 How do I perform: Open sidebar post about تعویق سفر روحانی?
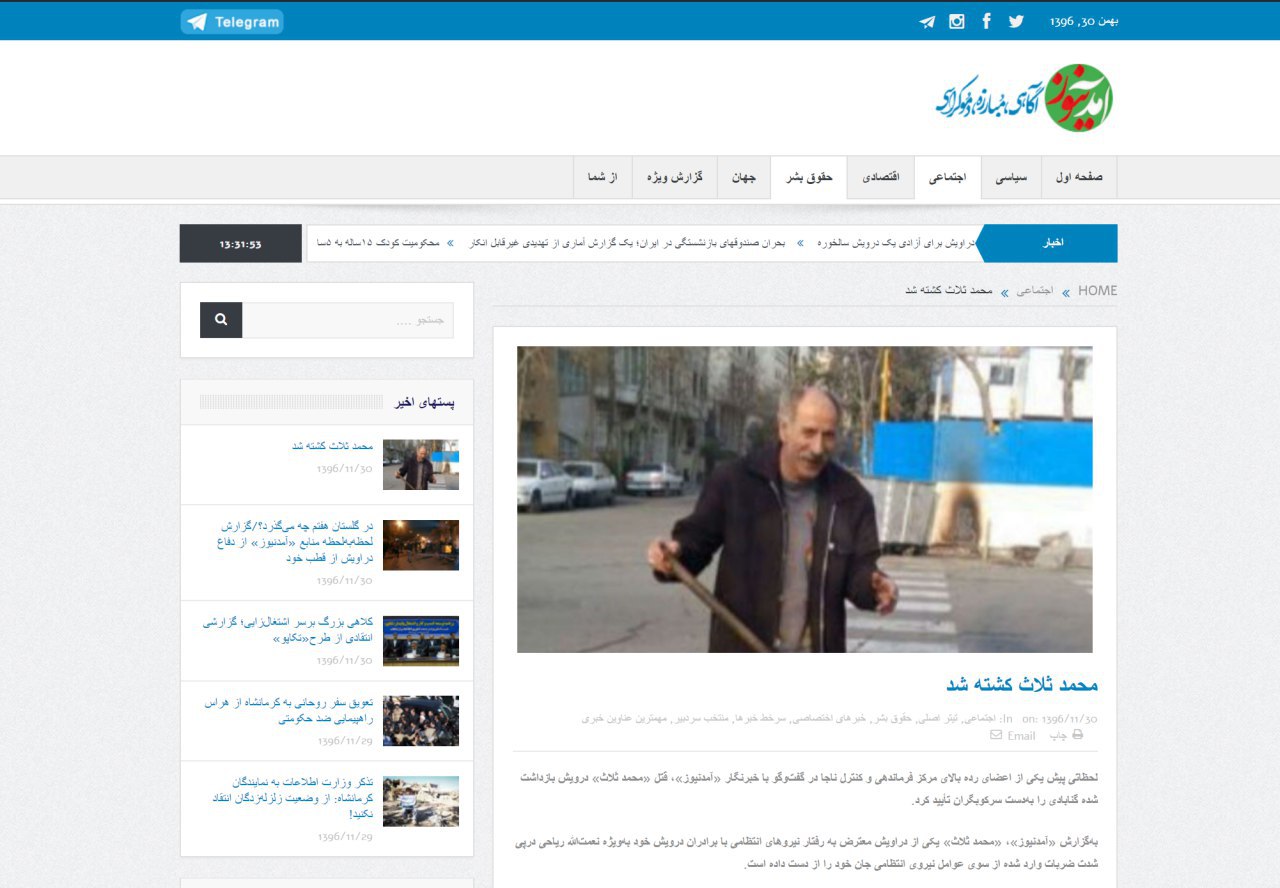288,711
